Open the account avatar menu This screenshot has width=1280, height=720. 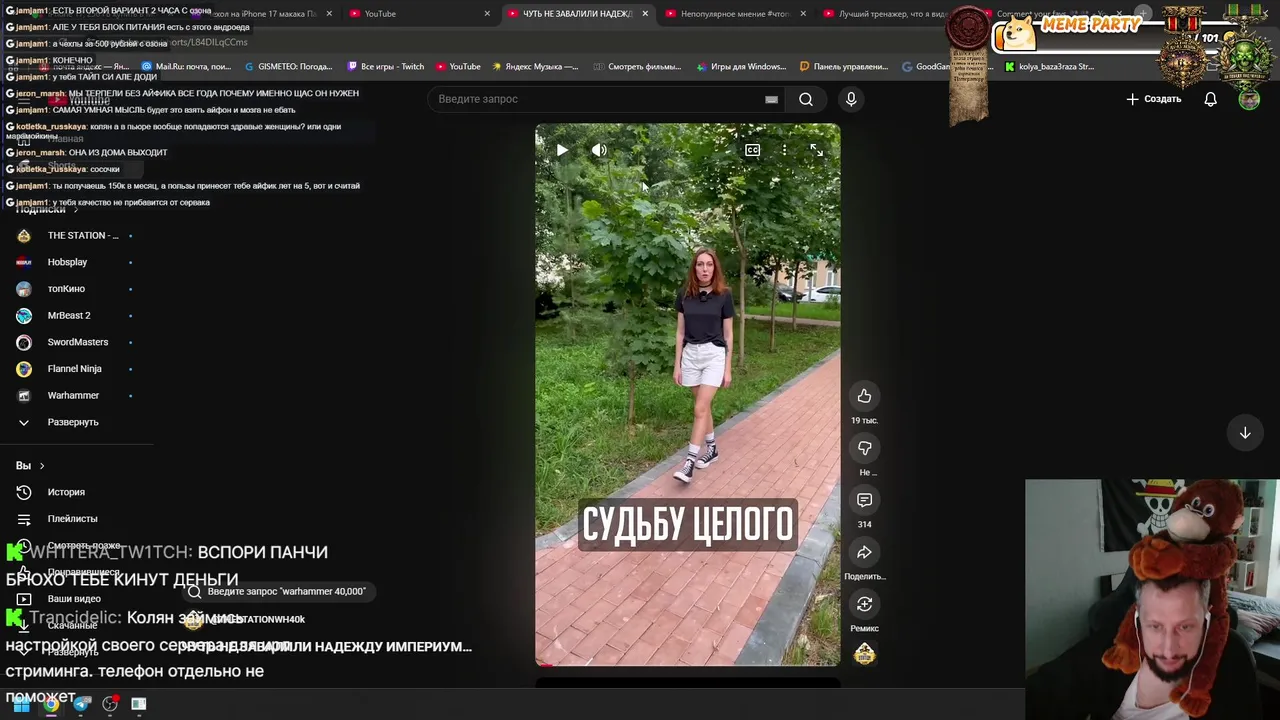tap(1249, 99)
